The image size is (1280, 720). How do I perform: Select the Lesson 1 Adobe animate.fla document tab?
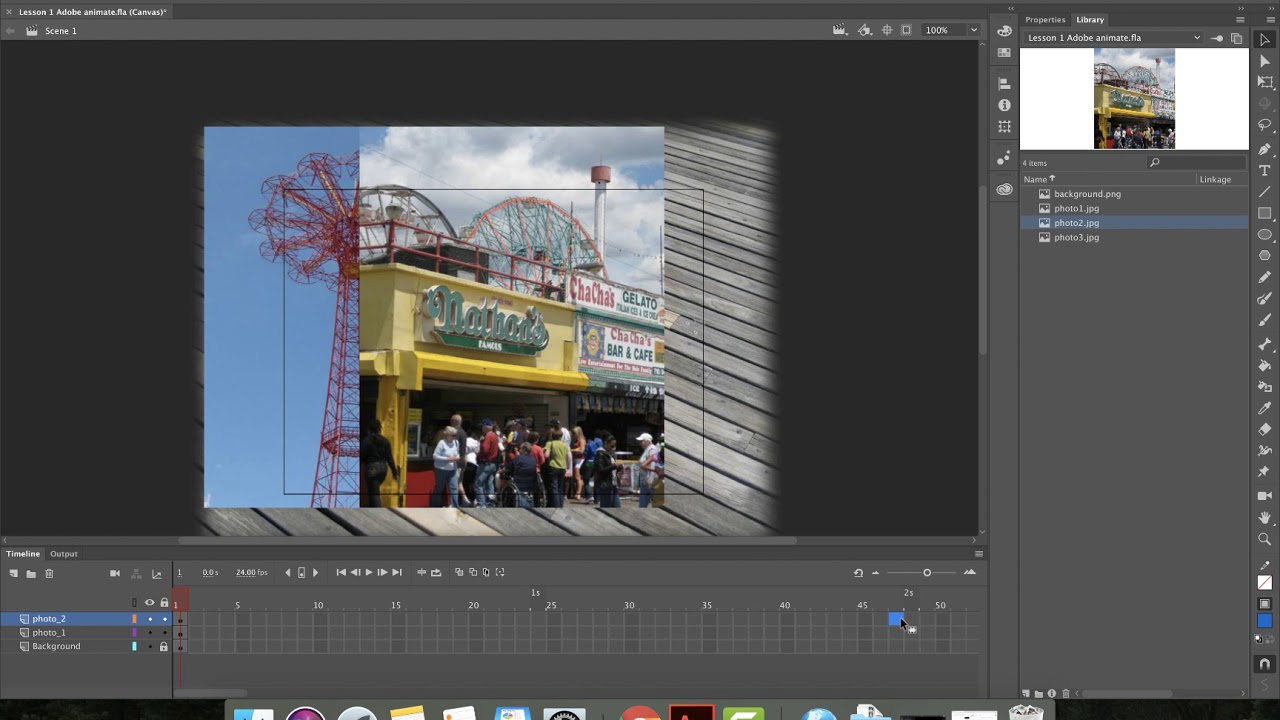92,12
